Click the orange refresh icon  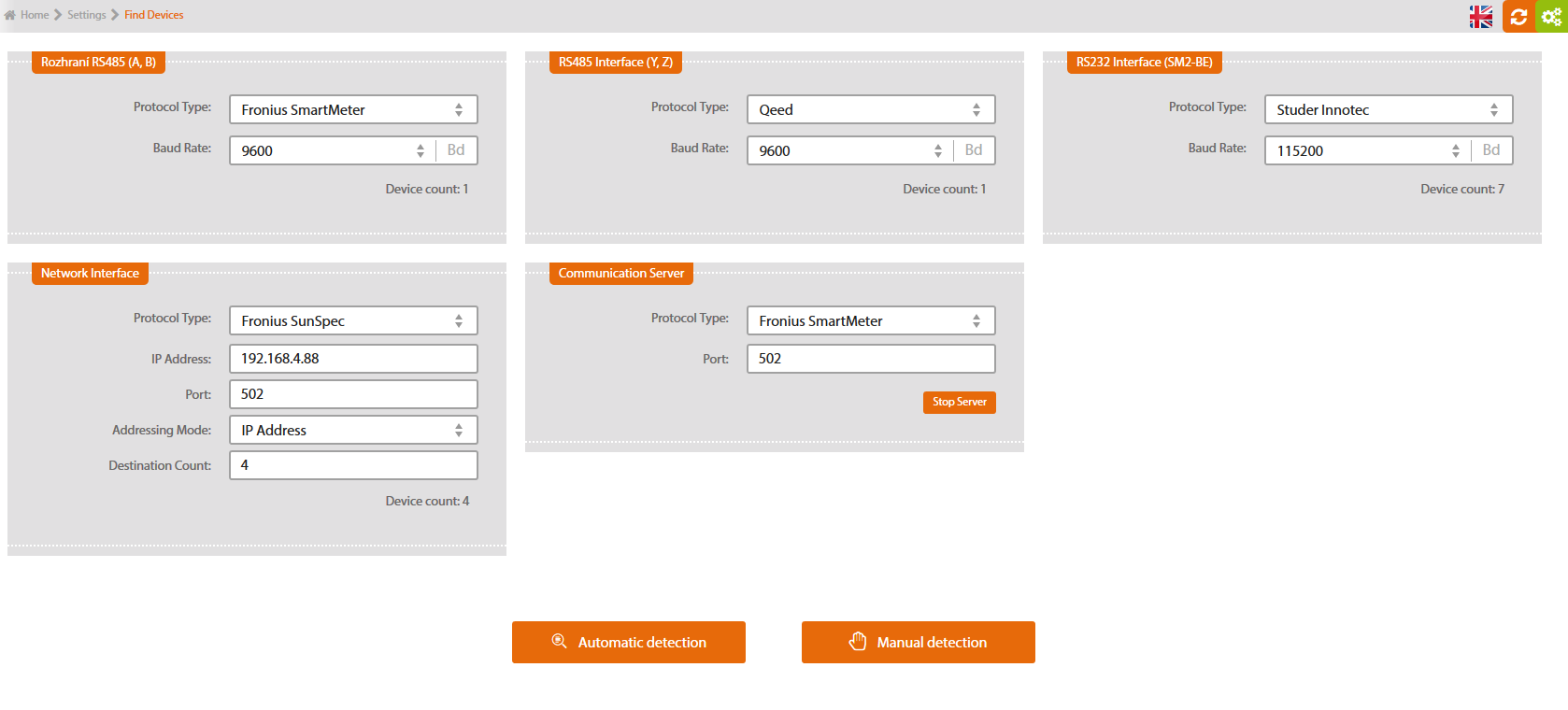[1518, 17]
